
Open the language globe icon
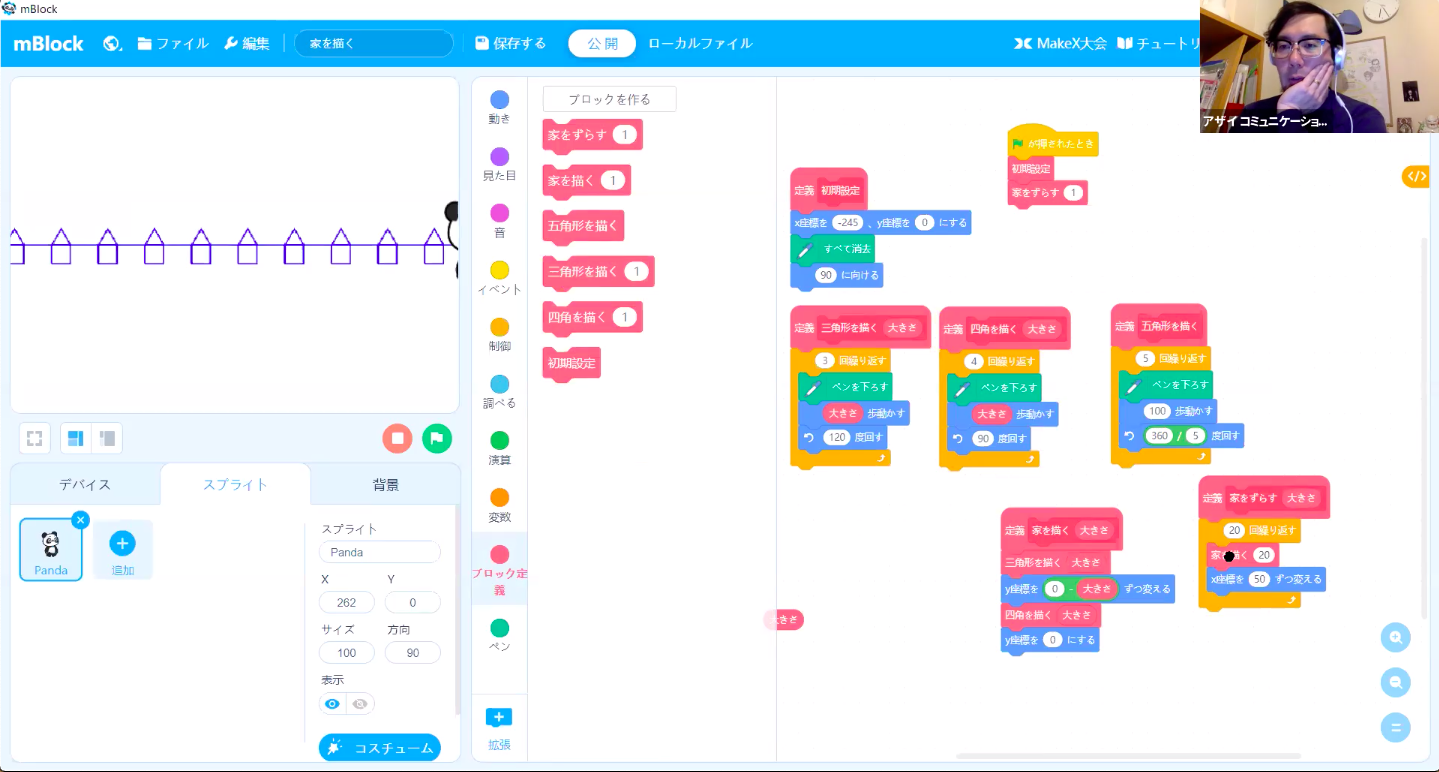pos(112,44)
